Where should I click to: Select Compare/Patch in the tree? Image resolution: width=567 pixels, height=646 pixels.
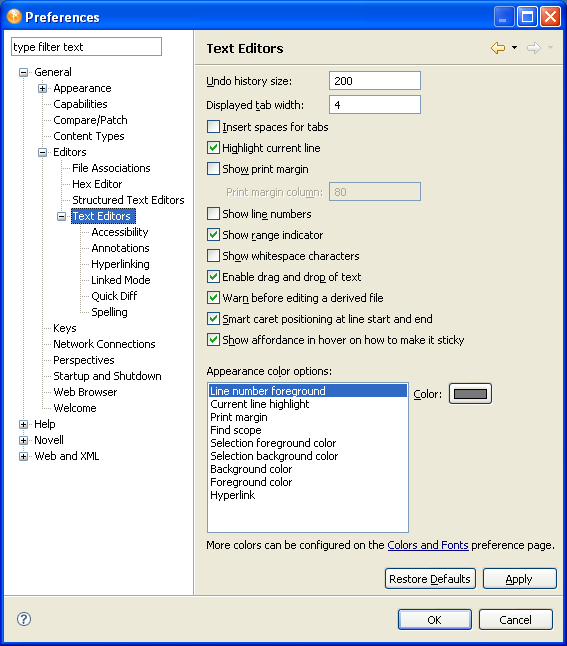tap(90, 120)
